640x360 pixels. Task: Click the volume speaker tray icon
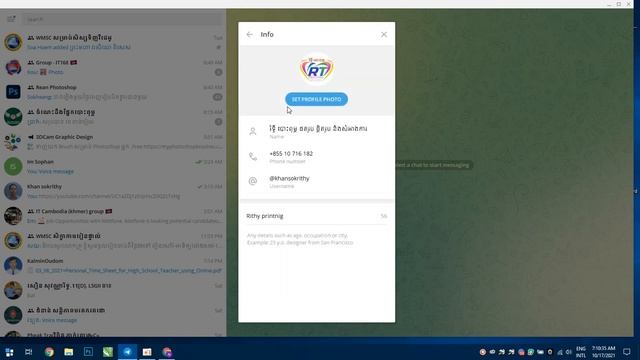[569, 352]
